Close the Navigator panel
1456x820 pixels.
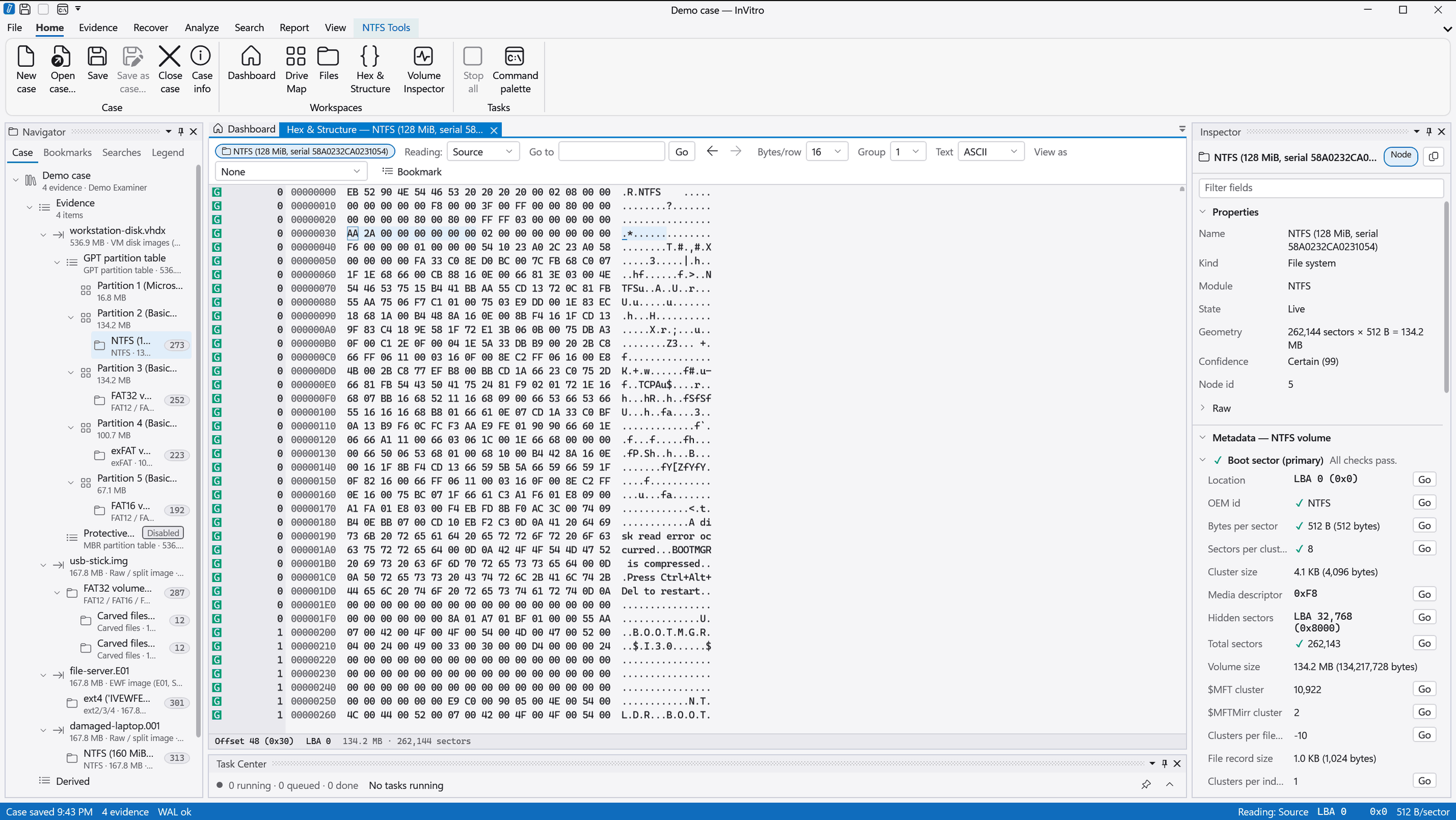pyautogui.click(x=194, y=132)
